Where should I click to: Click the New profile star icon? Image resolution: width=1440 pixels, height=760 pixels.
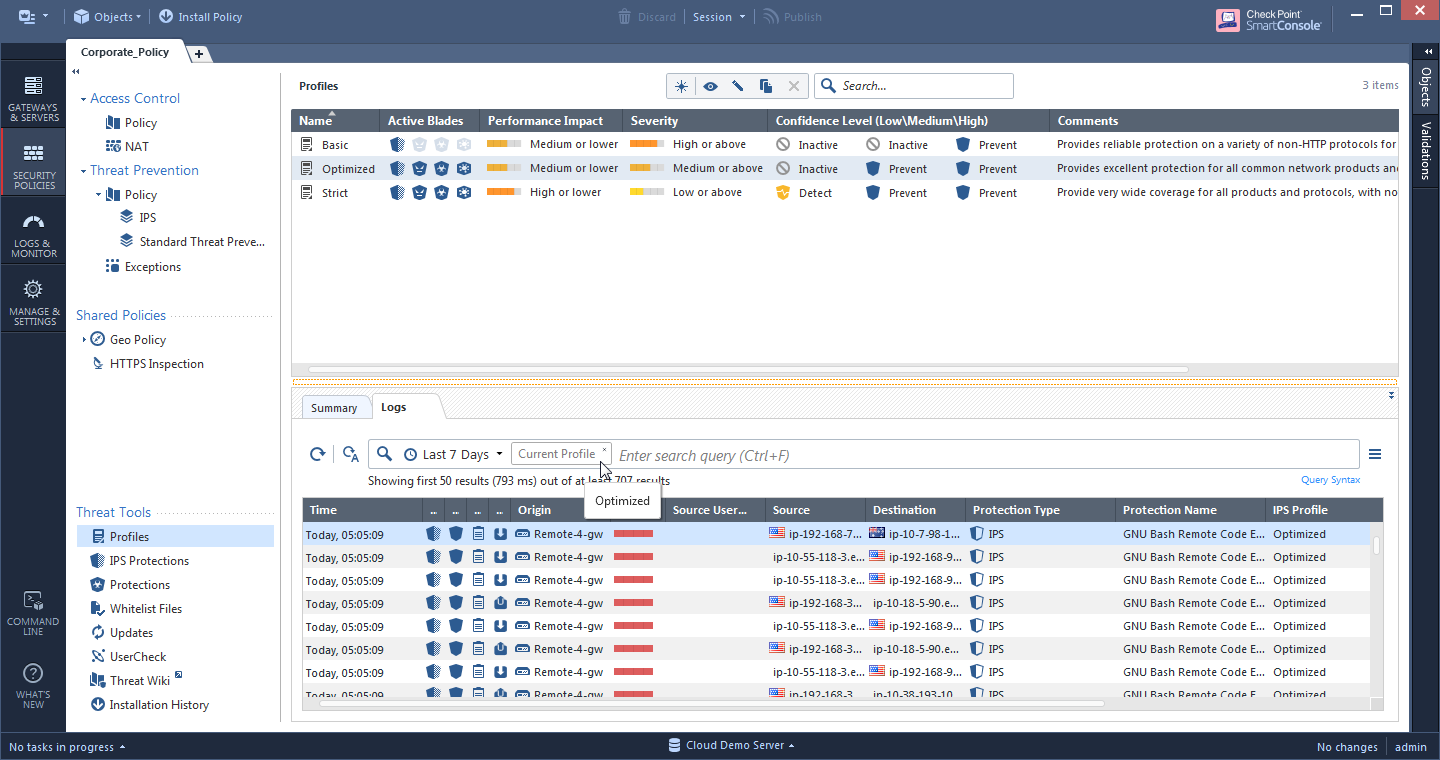click(682, 86)
